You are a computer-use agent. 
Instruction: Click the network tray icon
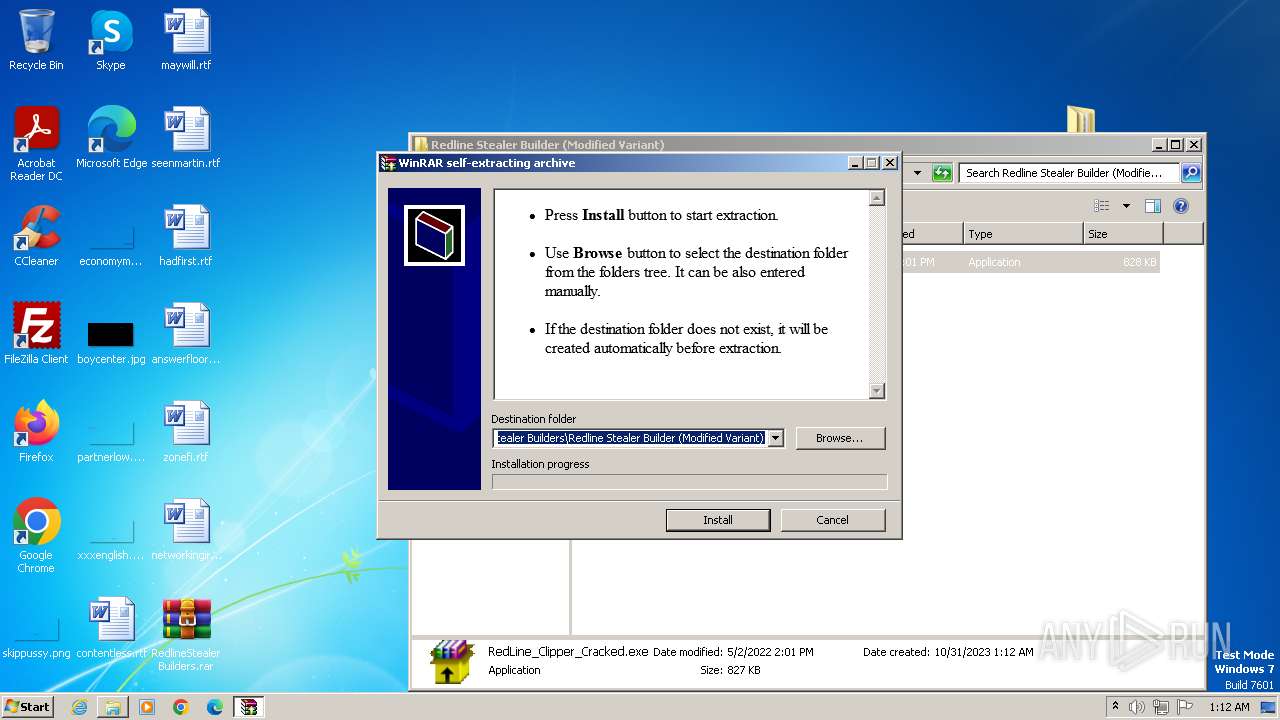[x=1160, y=707]
